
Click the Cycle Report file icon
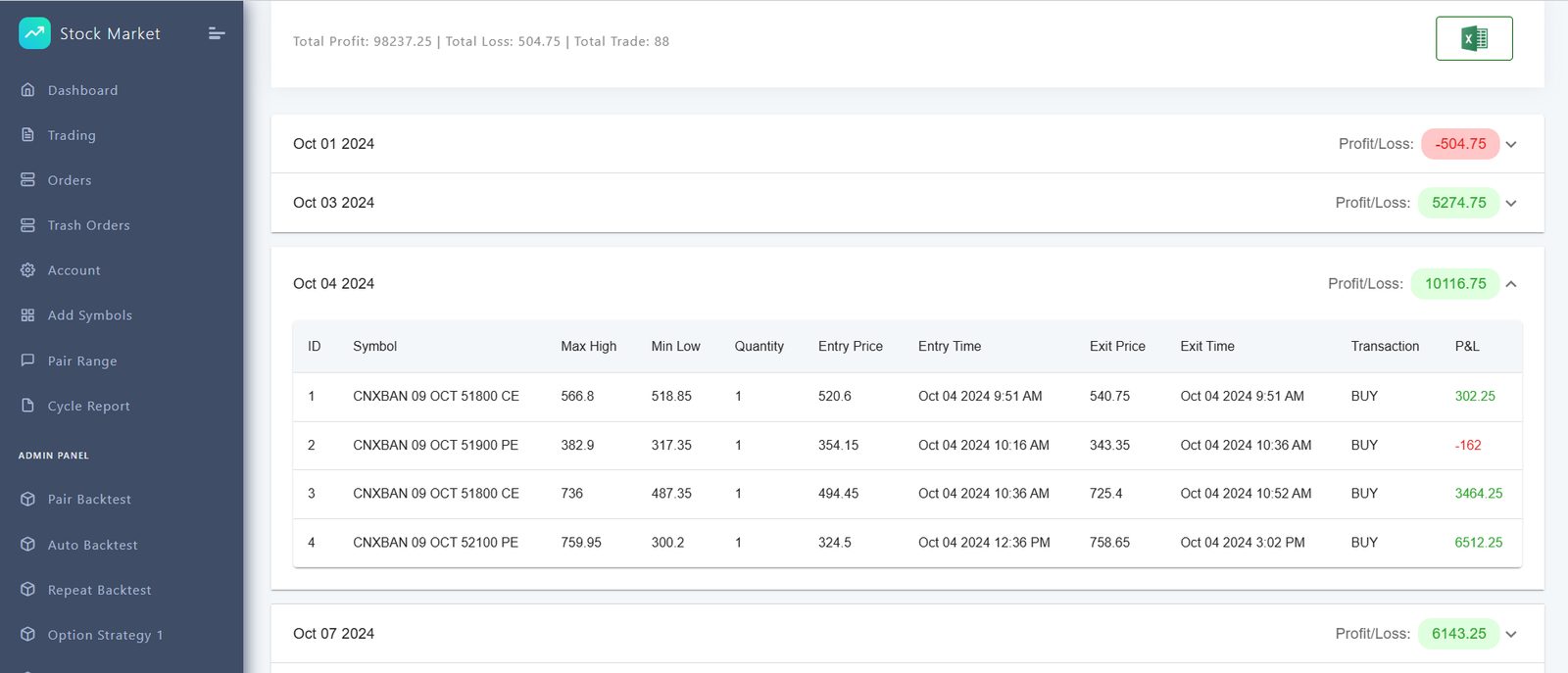(x=27, y=405)
